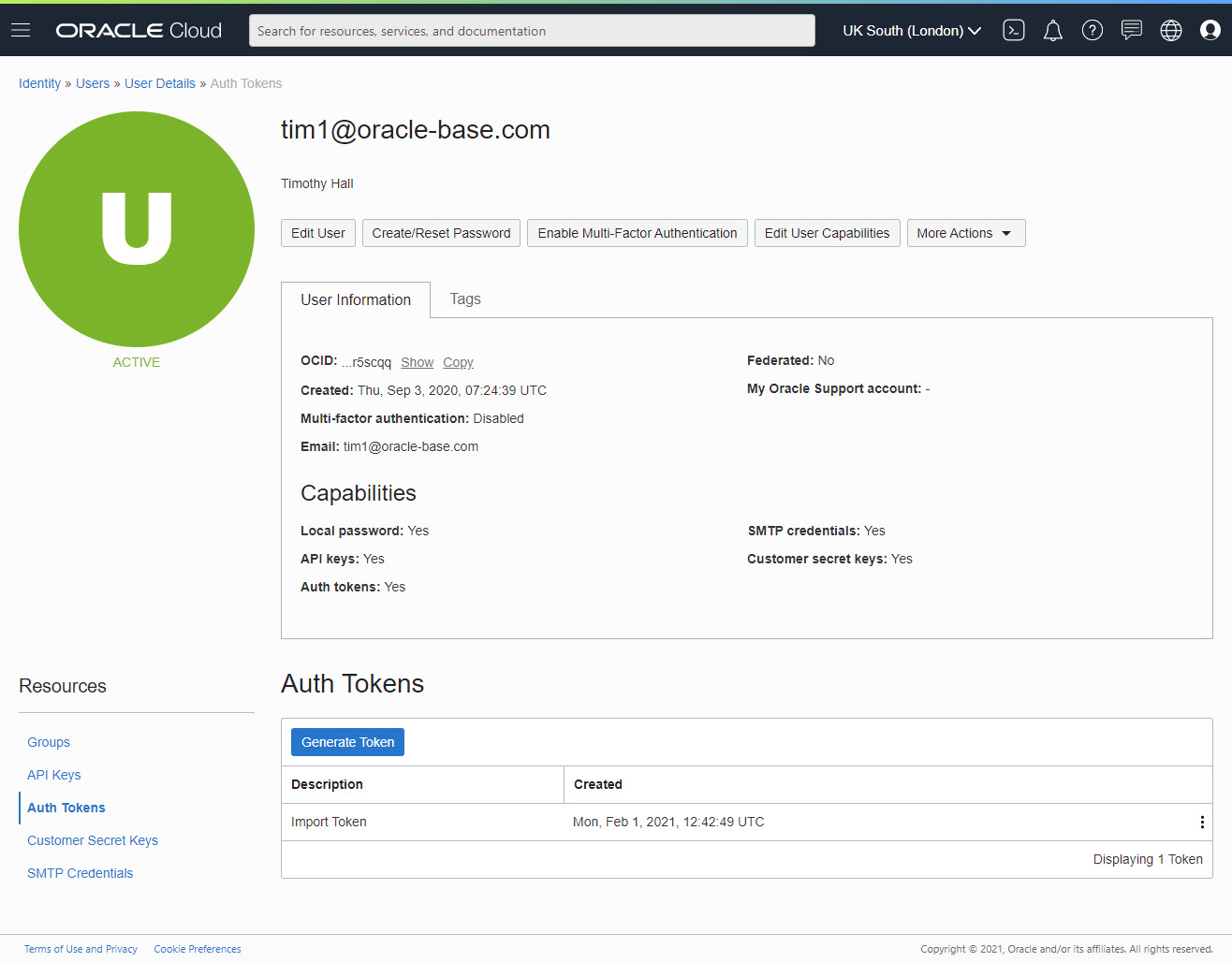Expand the UK South (London) region selector
Image resolution: width=1232 pixels, height=962 pixels.
[912, 31]
